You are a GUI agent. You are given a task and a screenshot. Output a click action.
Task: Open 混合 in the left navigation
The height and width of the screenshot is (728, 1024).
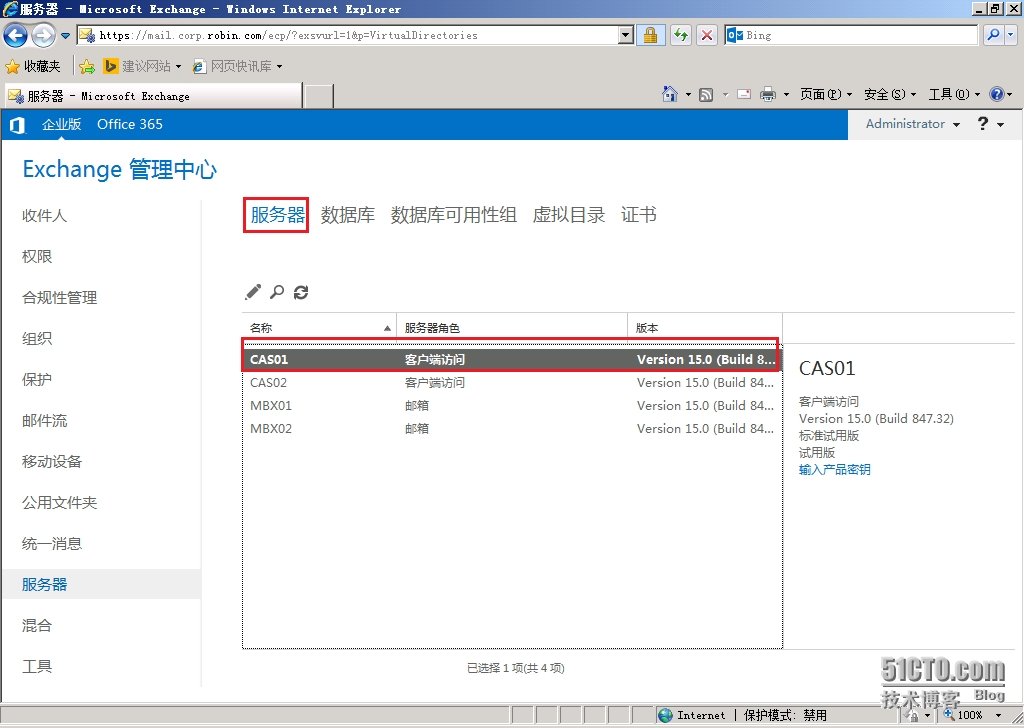[37, 625]
